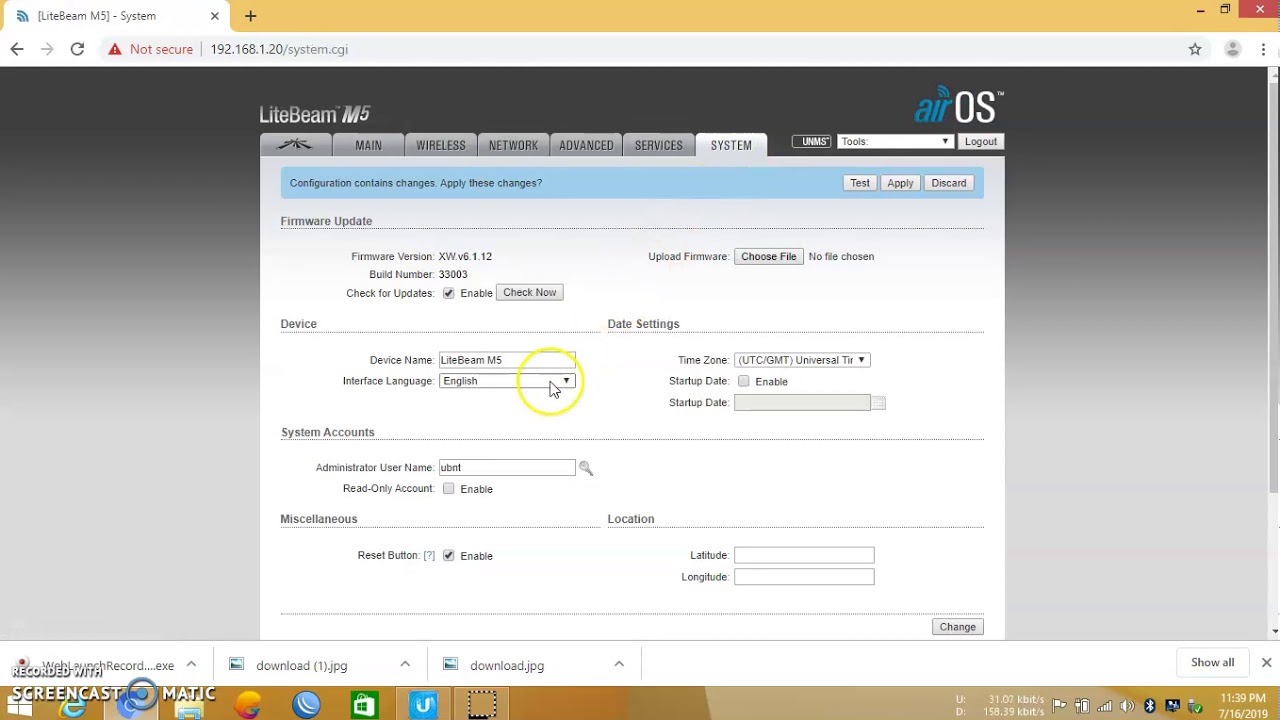The height and width of the screenshot is (720, 1280).
Task: Toggle Check for Updates Enable checkbox
Action: coord(448,293)
